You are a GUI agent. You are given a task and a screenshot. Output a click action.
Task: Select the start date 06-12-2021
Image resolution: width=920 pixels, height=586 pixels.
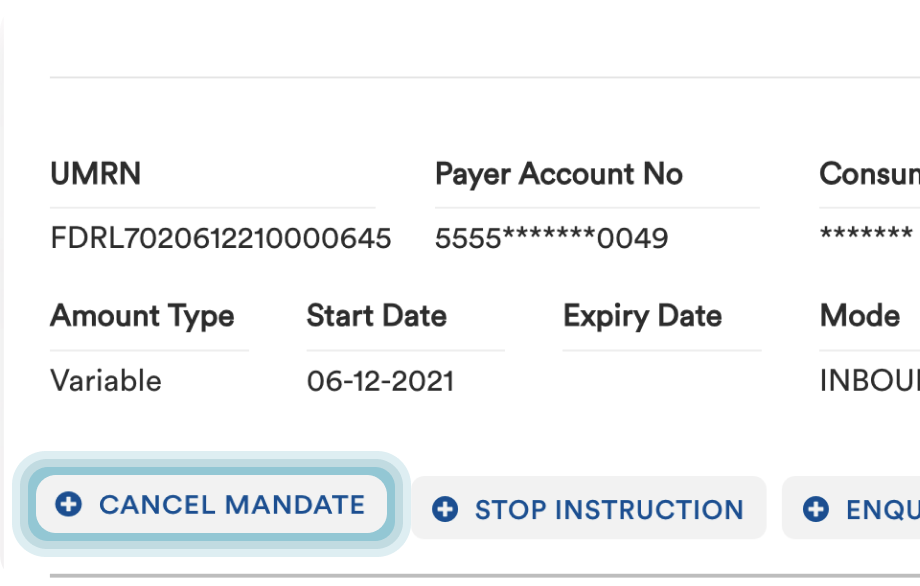coord(380,381)
